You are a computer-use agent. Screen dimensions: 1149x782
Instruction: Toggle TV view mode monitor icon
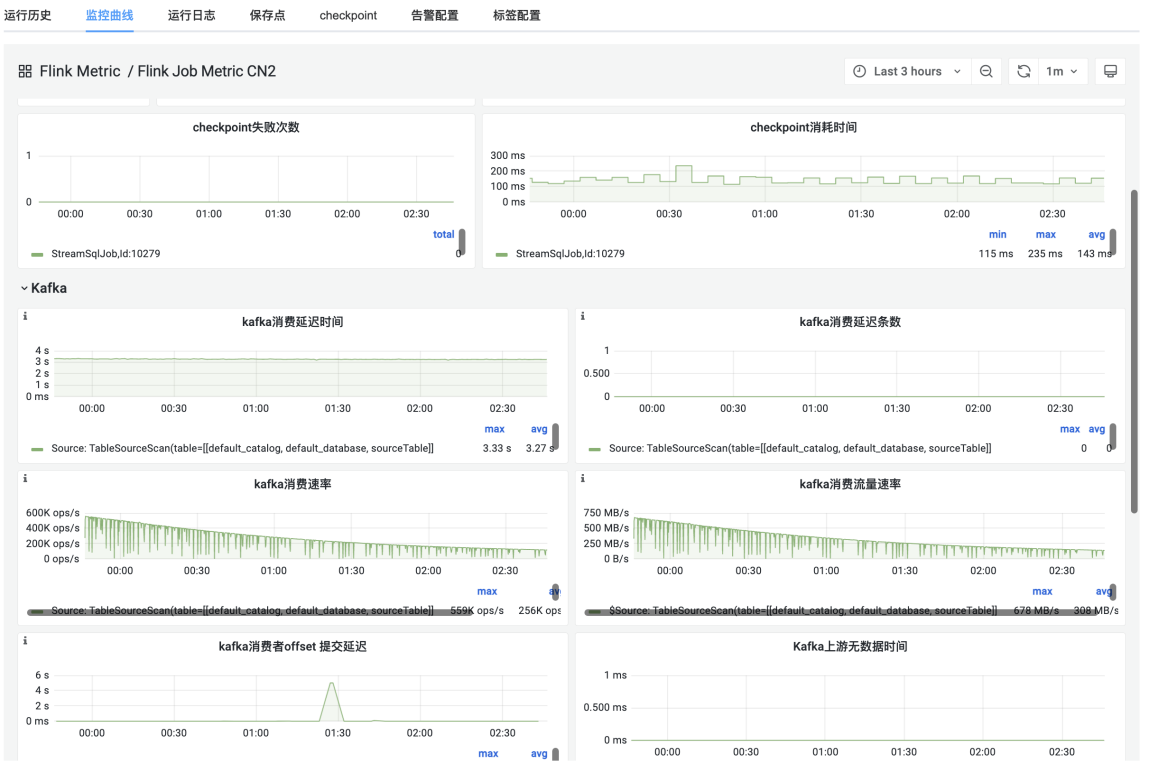pos(1110,71)
